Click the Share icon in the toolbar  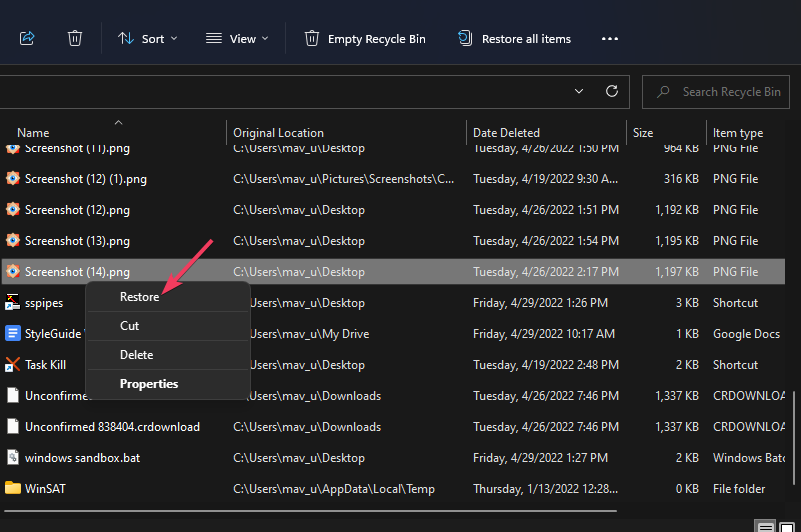(x=27, y=38)
